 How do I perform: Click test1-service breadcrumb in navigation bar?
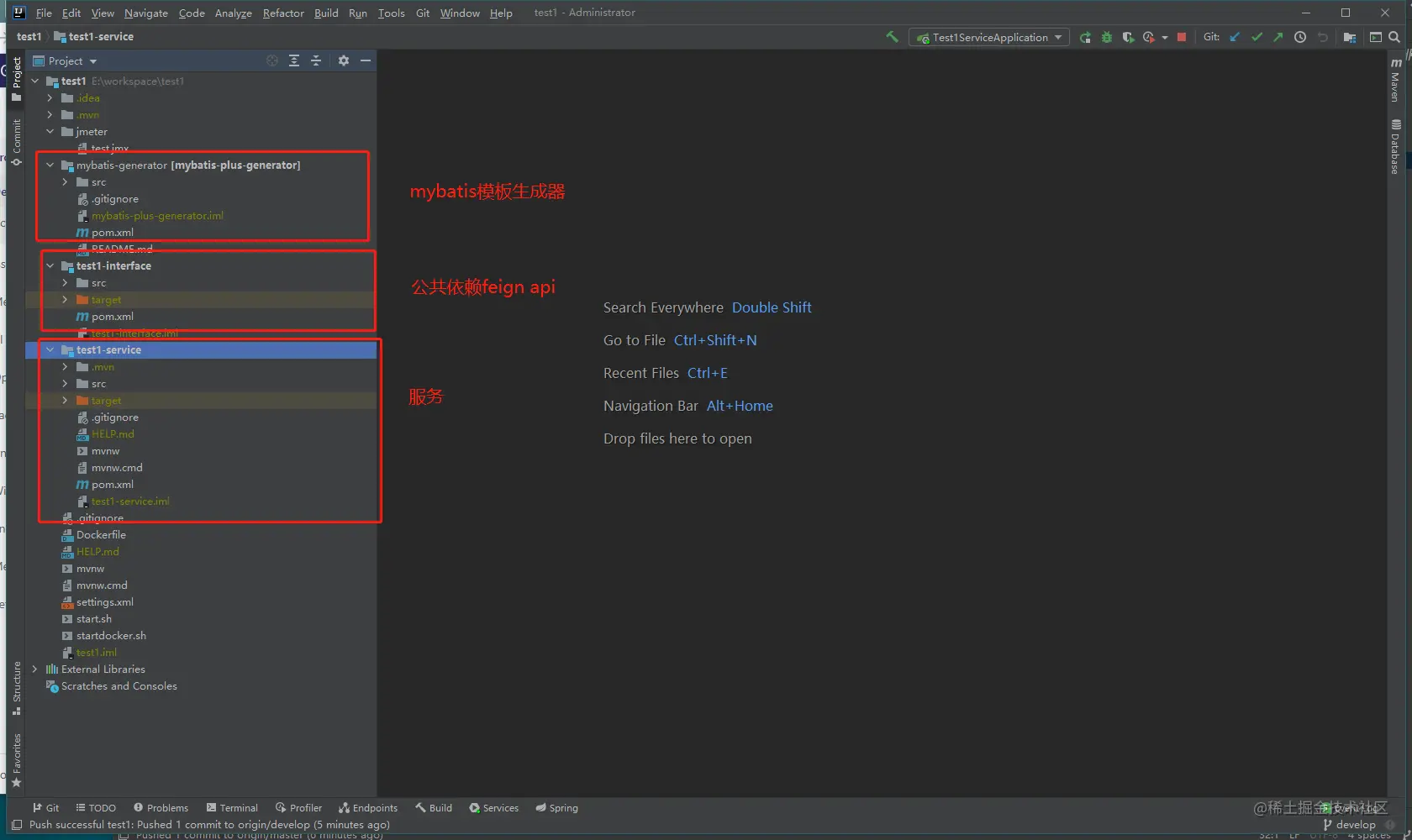(x=93, y=37)
